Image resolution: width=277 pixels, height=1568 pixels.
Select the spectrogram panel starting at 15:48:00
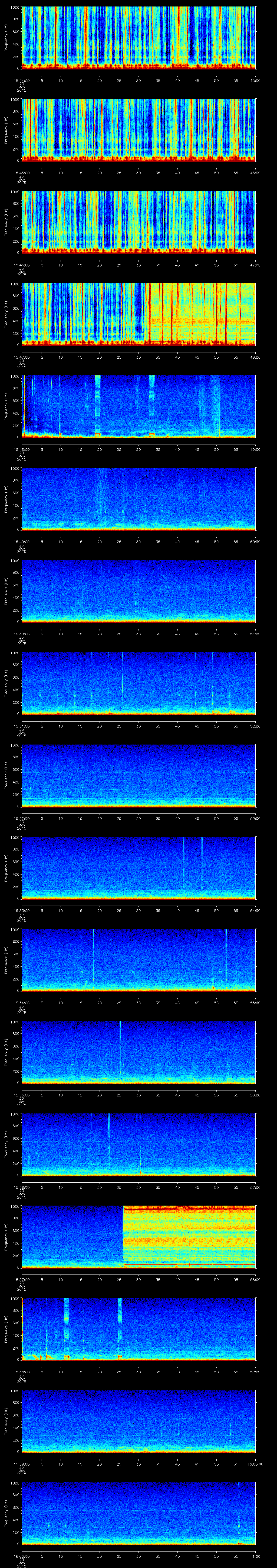(139, 407)
